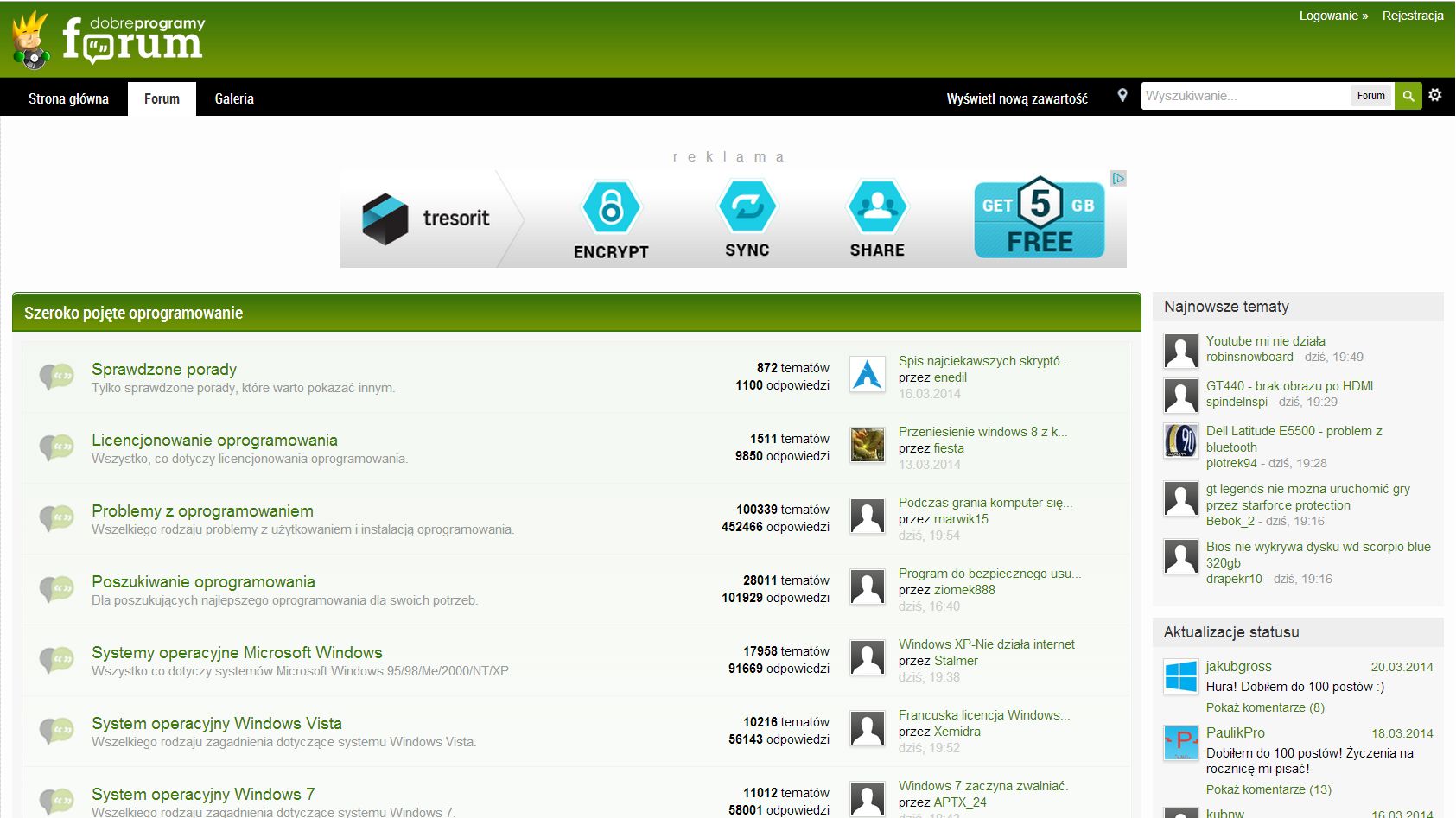Open Poszukiwanie oprogramowania forum
This screenshot has width=1456, height=818.
click(x=203, y=581)
